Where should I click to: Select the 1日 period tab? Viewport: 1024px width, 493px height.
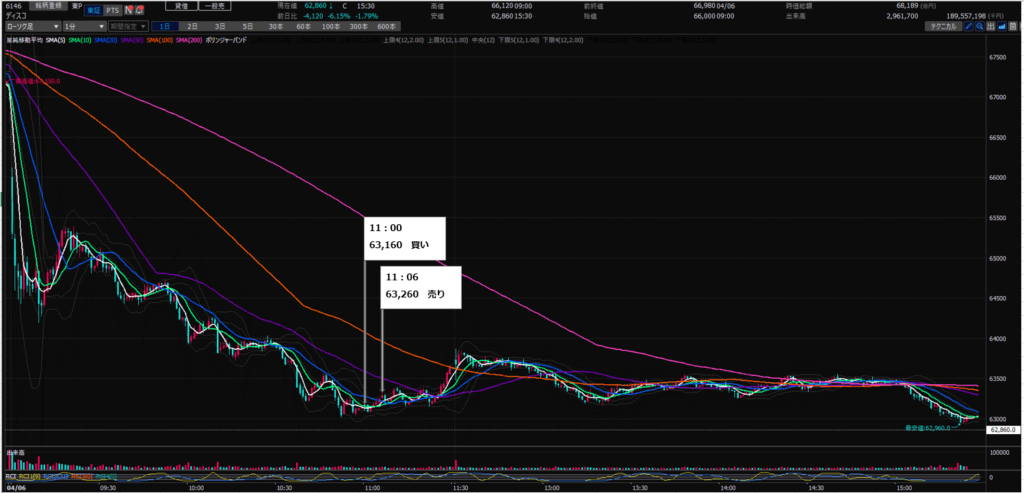pyautogui.click(x=165, y=26)
